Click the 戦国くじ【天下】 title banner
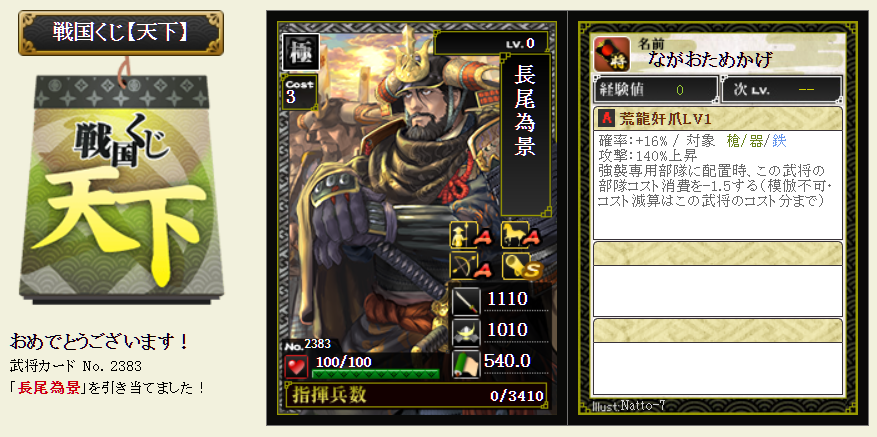 [x=121, y=32]
